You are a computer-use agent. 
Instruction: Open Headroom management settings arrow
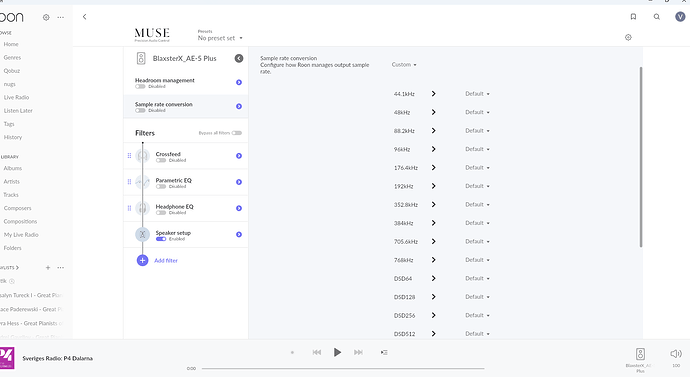click(239, 82)
